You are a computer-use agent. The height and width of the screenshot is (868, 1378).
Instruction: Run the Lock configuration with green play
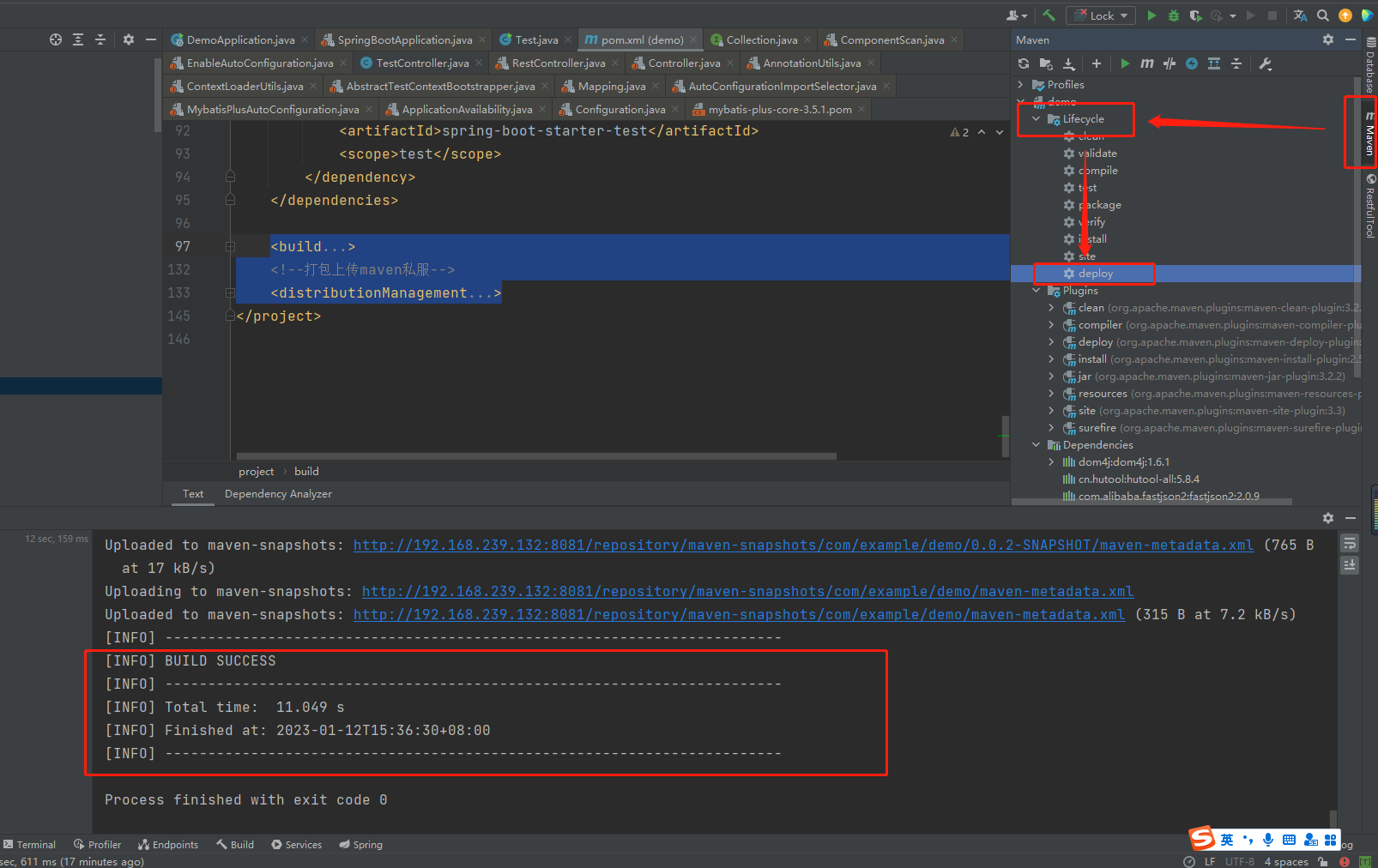click(x=1151, y=15)
